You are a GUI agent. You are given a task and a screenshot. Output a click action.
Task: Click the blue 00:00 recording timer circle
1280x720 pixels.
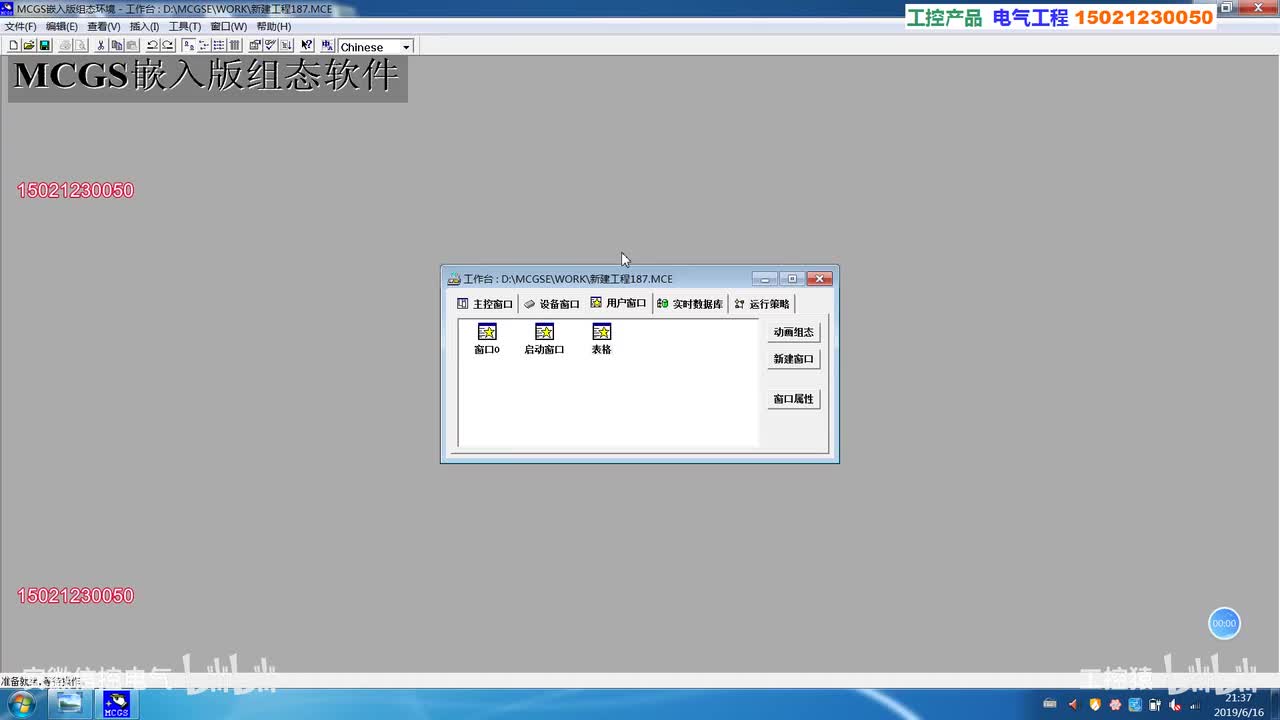pos(1224,623)
